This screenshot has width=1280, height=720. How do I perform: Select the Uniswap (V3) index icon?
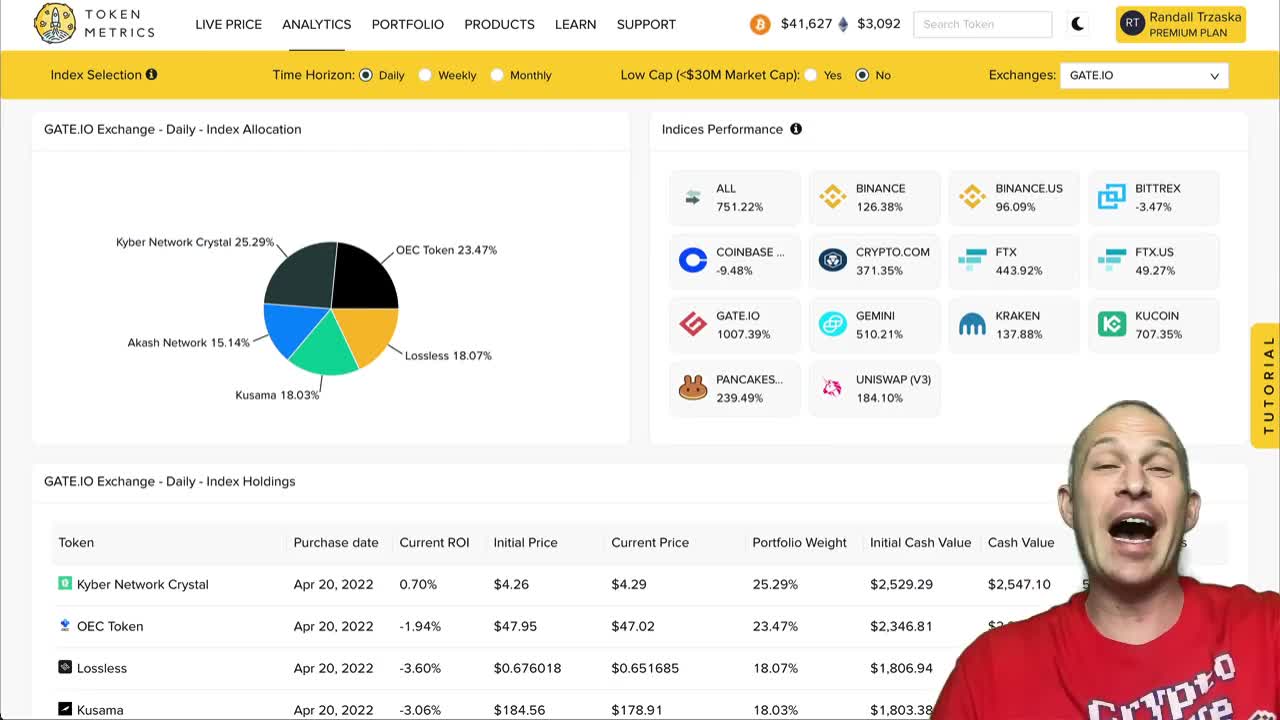pyautogui.click(x=832, y=388)
